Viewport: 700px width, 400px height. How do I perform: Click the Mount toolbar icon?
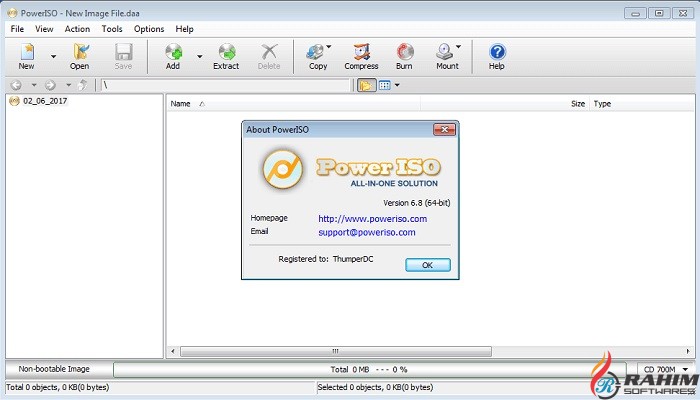pyautogui.click(x=446, y=57)
